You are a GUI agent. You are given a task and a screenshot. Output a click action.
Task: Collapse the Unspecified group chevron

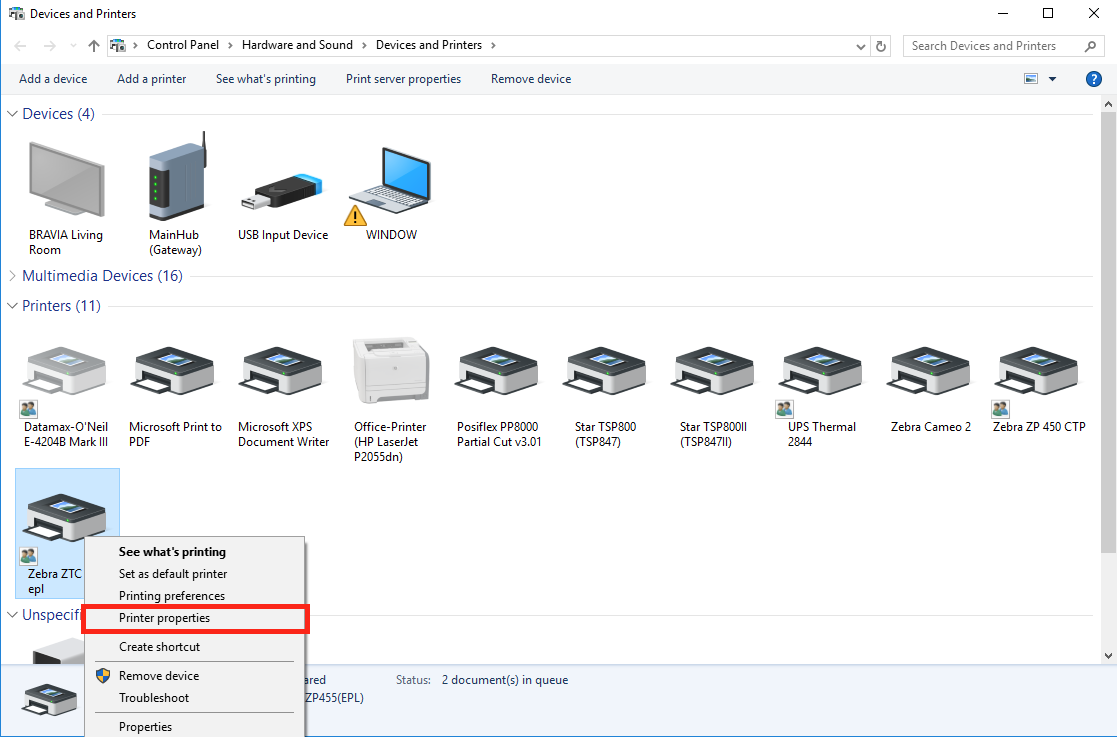point(12,615)
